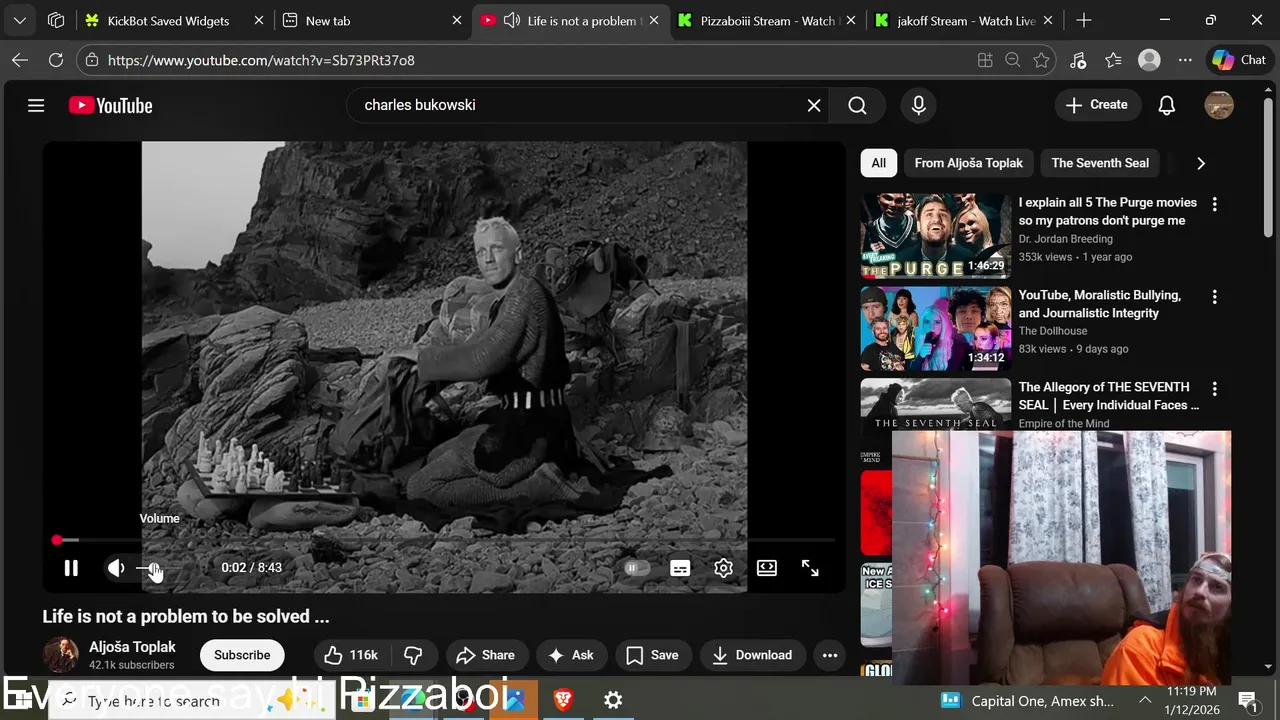Dislike the video with thumbs-down

point(413,655)
